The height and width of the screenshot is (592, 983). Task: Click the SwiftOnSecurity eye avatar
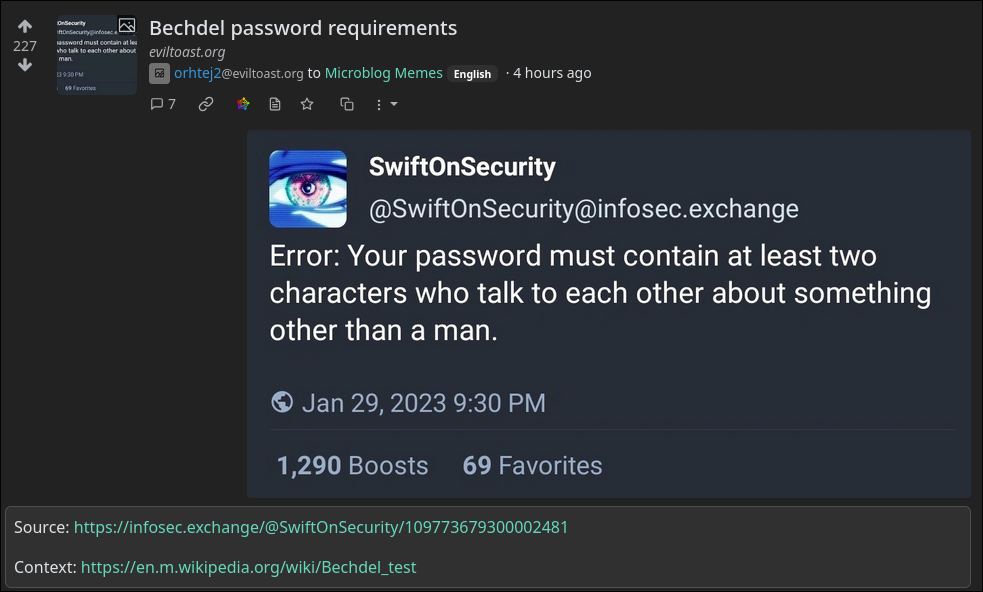point(308,189)
